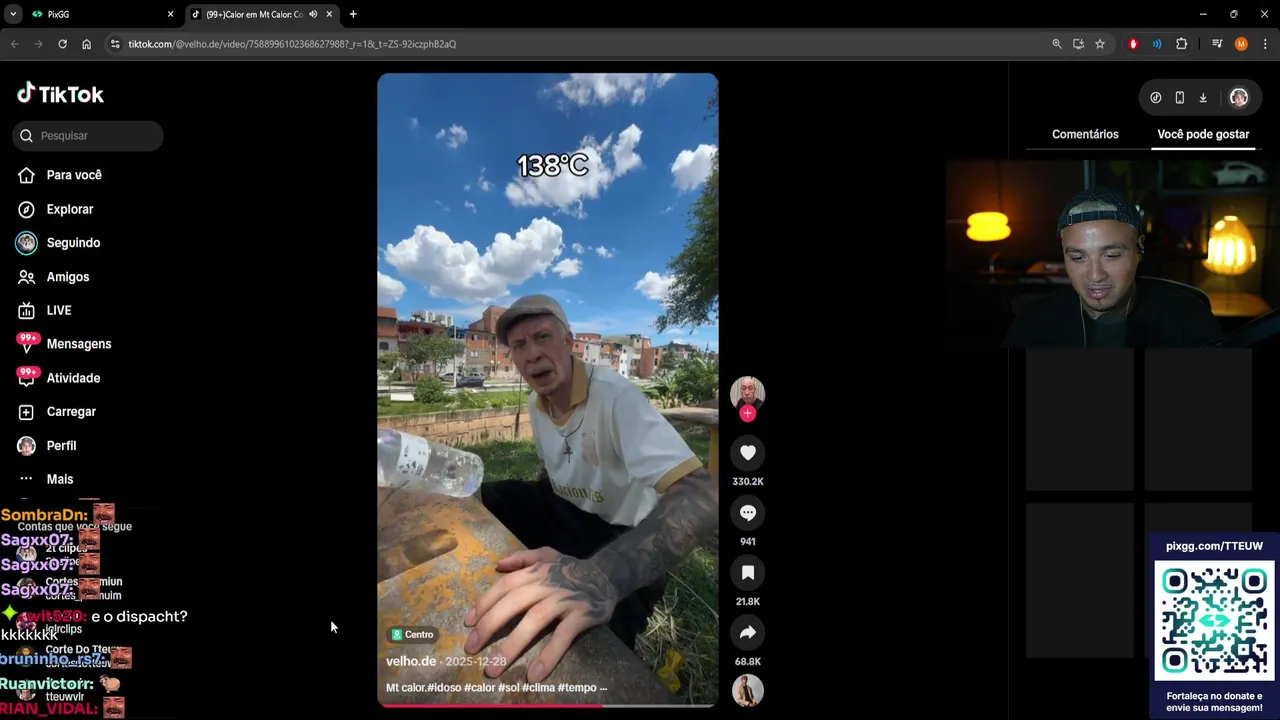Click the #idoso hashtag
This screenshot has height=720, width=1280.
[445, 688]
